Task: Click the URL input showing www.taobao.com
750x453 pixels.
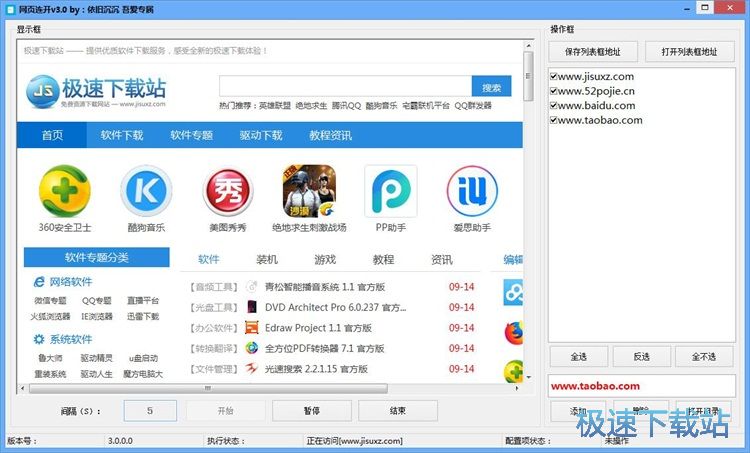Action: 642,386
